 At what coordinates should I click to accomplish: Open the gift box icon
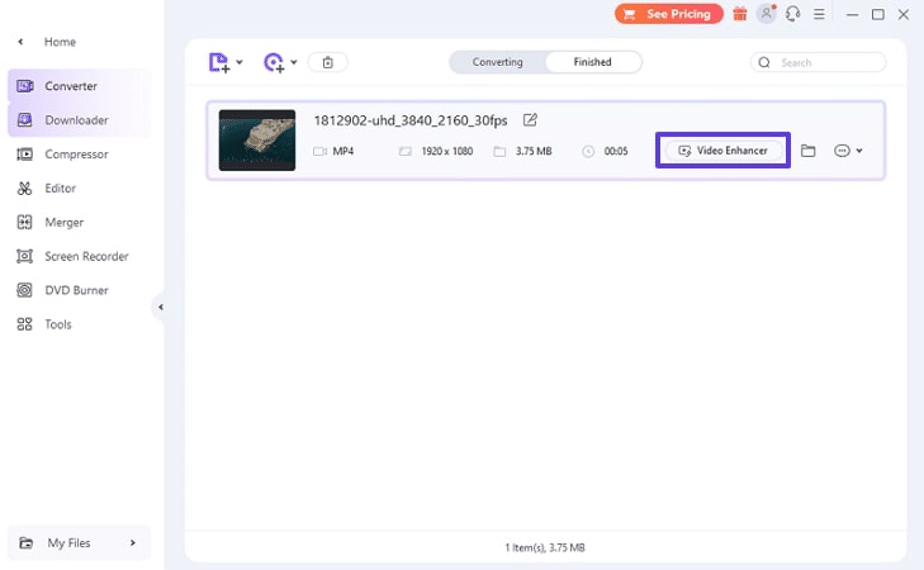[740, 14]
